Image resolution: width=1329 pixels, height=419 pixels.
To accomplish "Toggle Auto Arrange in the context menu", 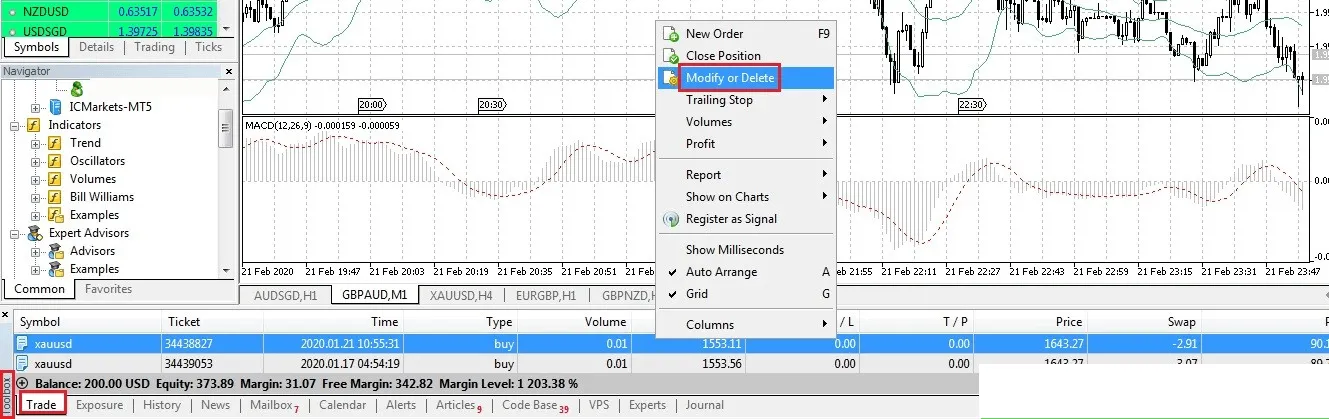I will pyautogui.click(x=745, y=272).
